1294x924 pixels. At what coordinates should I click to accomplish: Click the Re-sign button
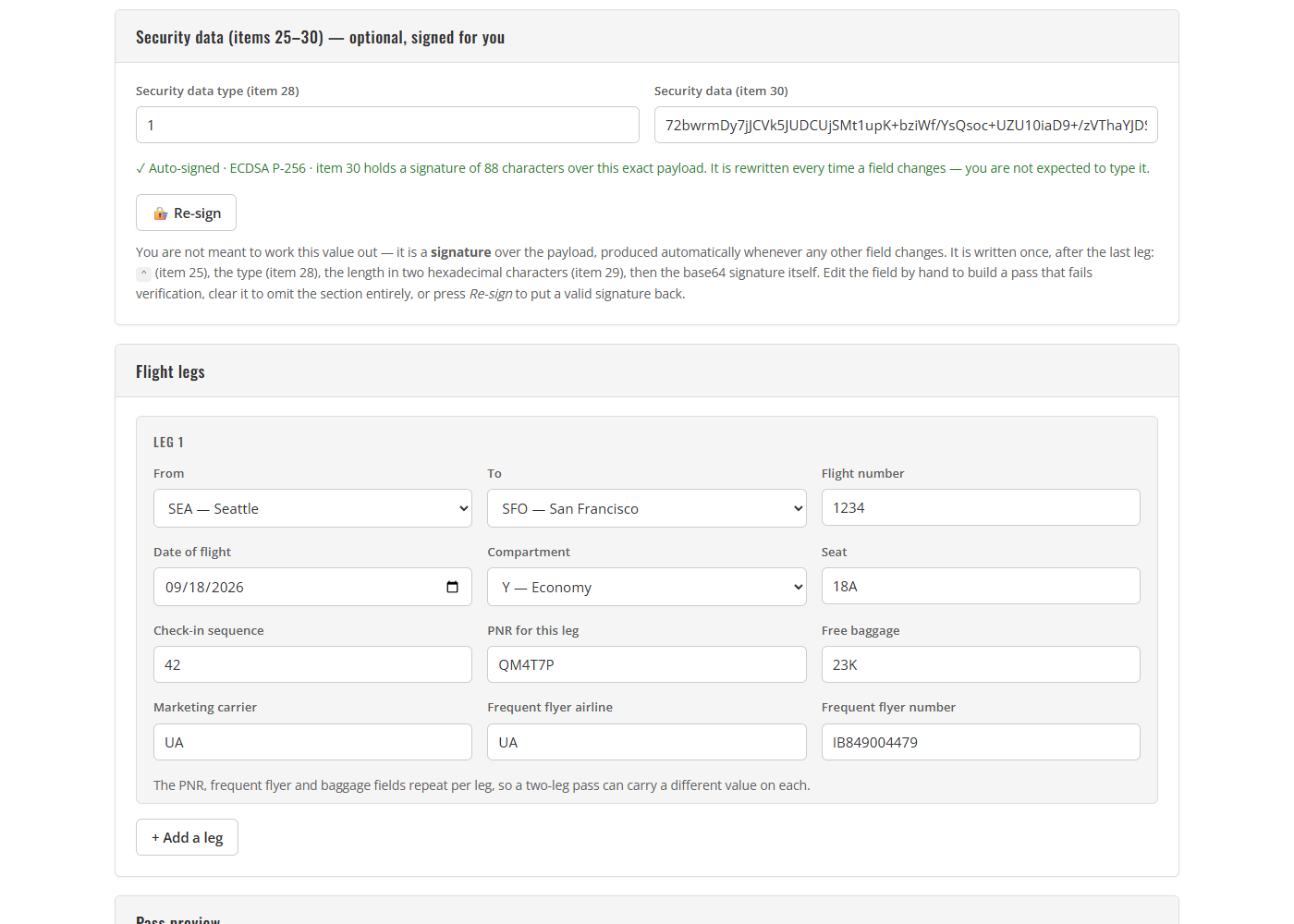point(186,213)
